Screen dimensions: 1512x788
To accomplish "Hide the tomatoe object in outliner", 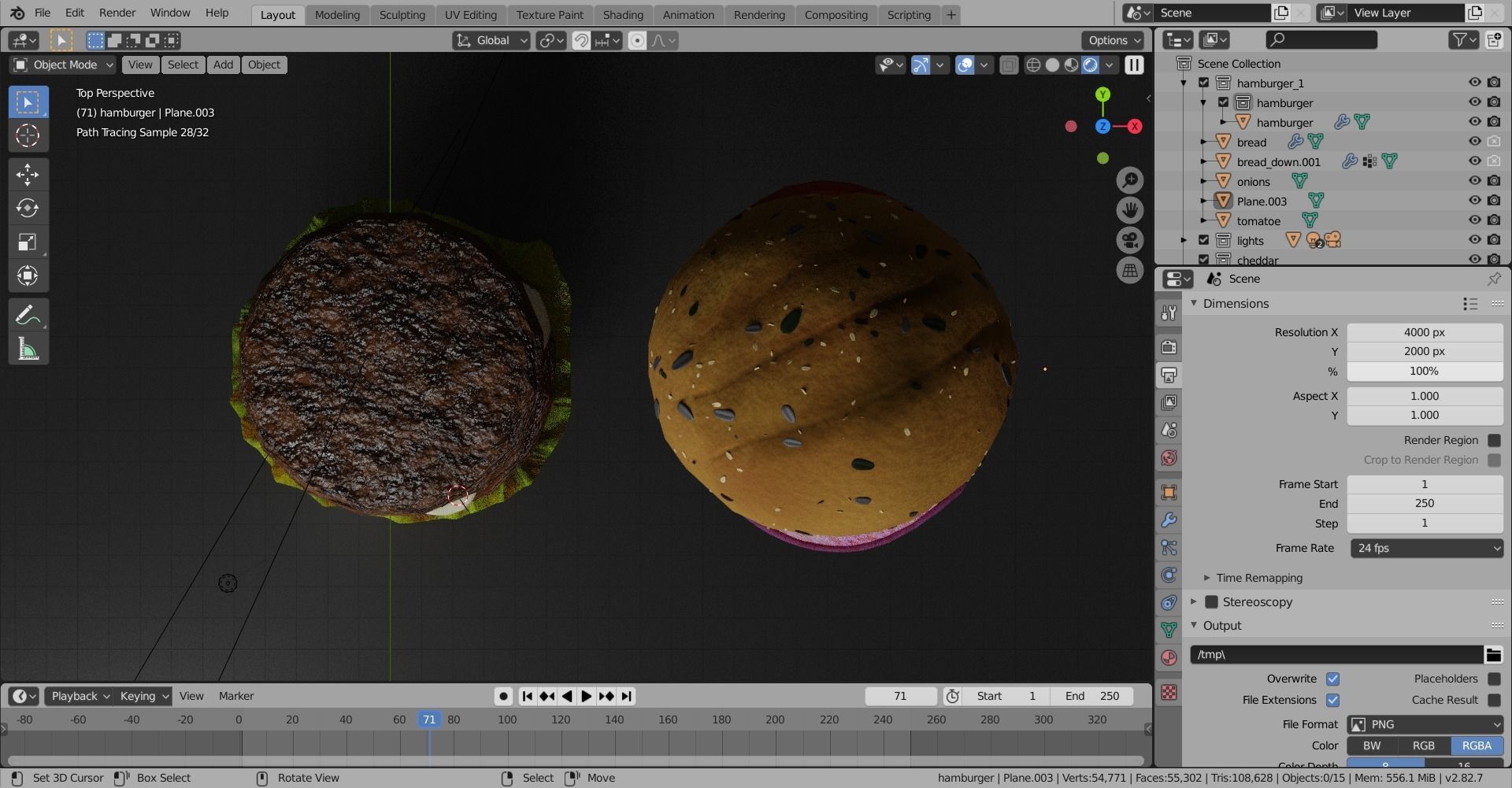I will pos(1474,220).
